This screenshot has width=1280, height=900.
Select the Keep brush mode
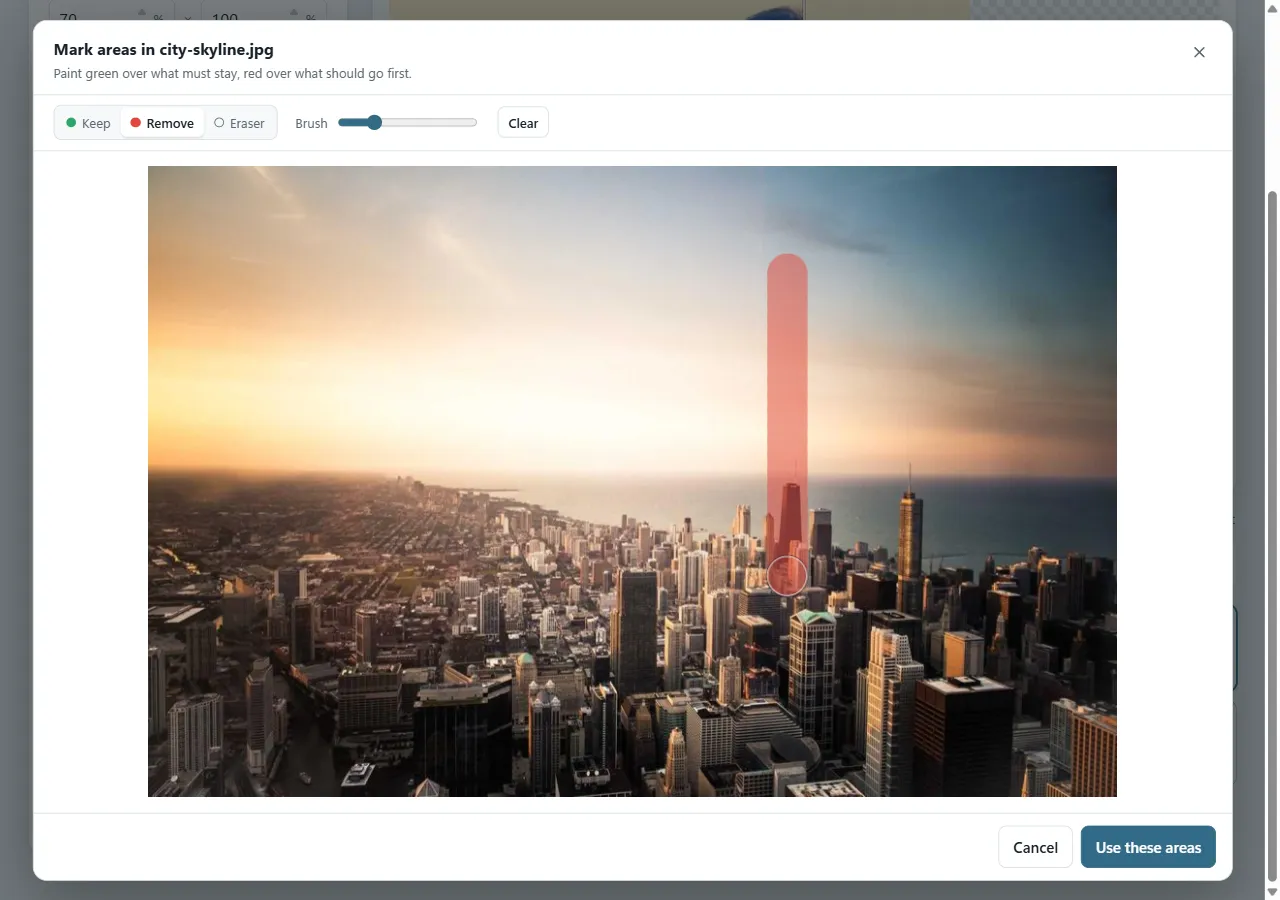click(x=88, y=123)
